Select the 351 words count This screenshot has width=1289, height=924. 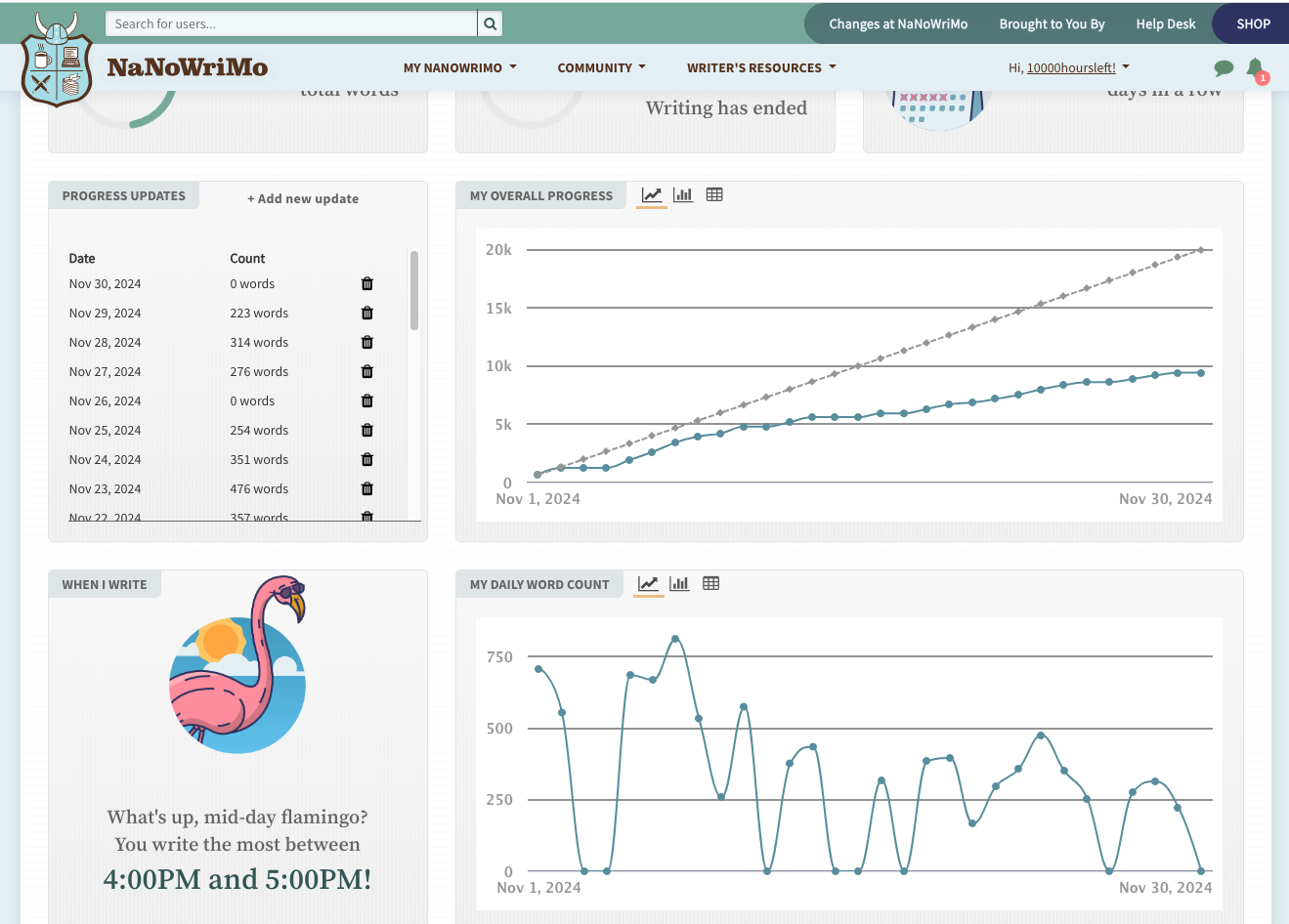click(x=259, y=459)
